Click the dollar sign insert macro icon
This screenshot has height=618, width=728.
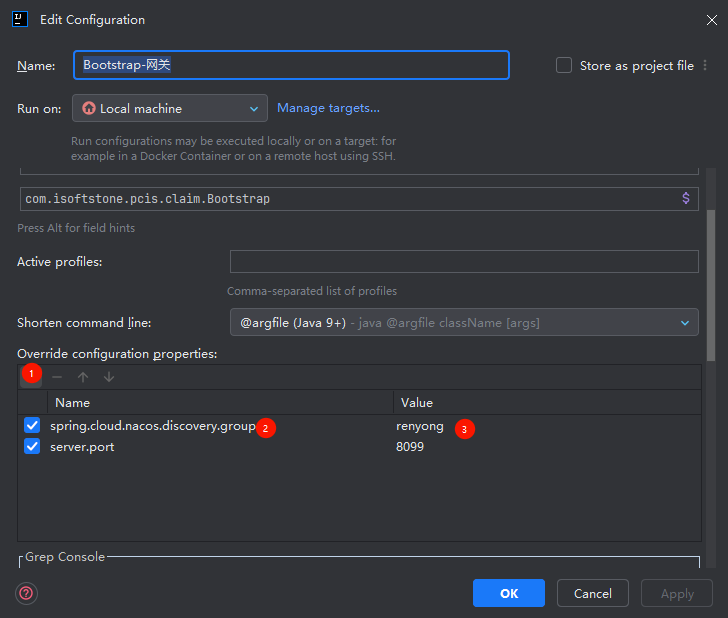tap(685, 198)
